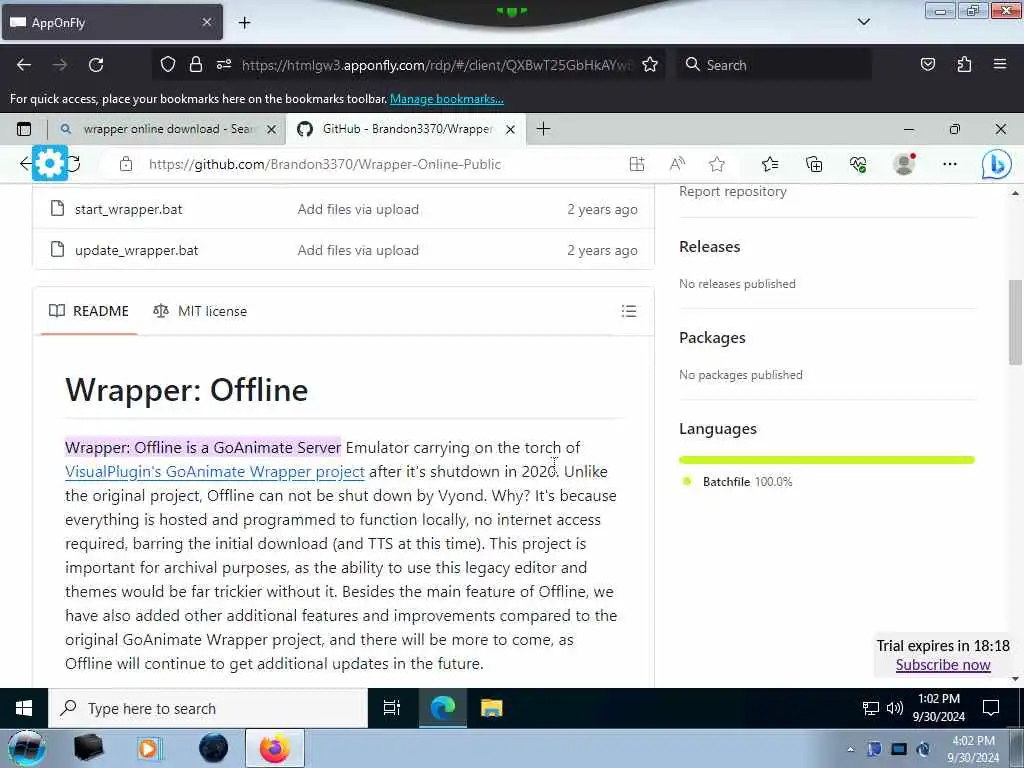
Task: Click the Edge icon in remote taskbar
Action: tap(442, 709)
